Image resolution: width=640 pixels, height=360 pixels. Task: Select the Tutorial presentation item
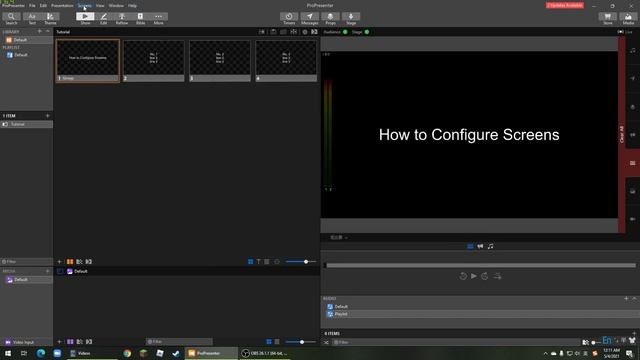point(27,124)
